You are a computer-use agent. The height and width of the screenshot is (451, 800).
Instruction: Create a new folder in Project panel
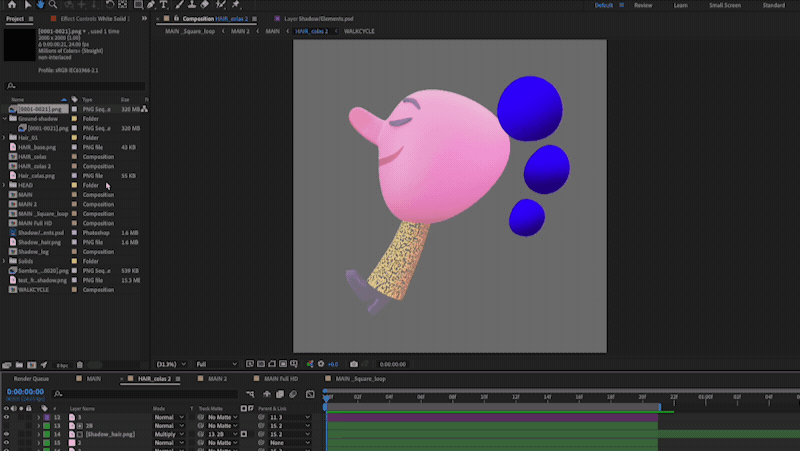point(19,365)
